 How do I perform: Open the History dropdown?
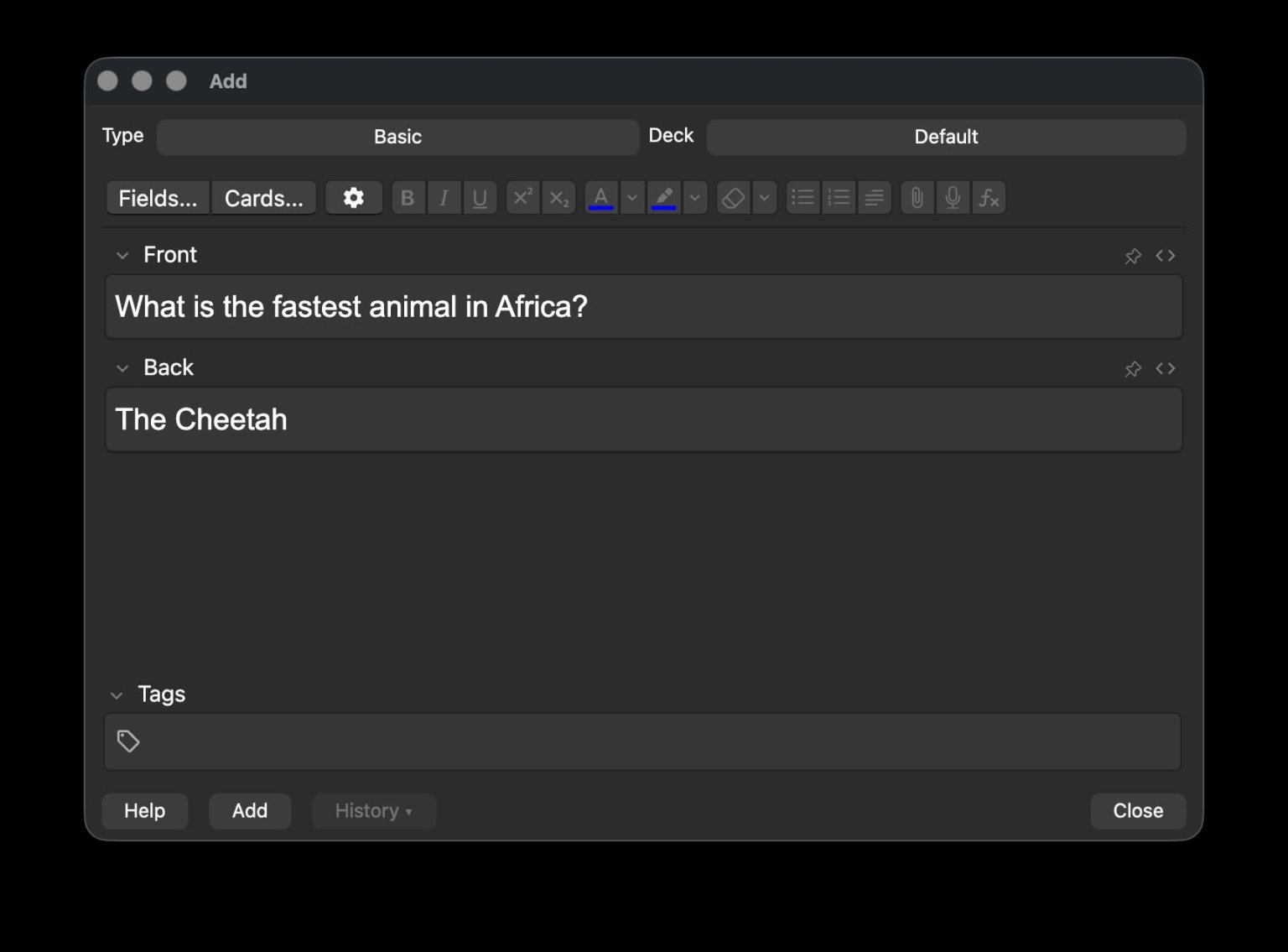click(373, 811)
